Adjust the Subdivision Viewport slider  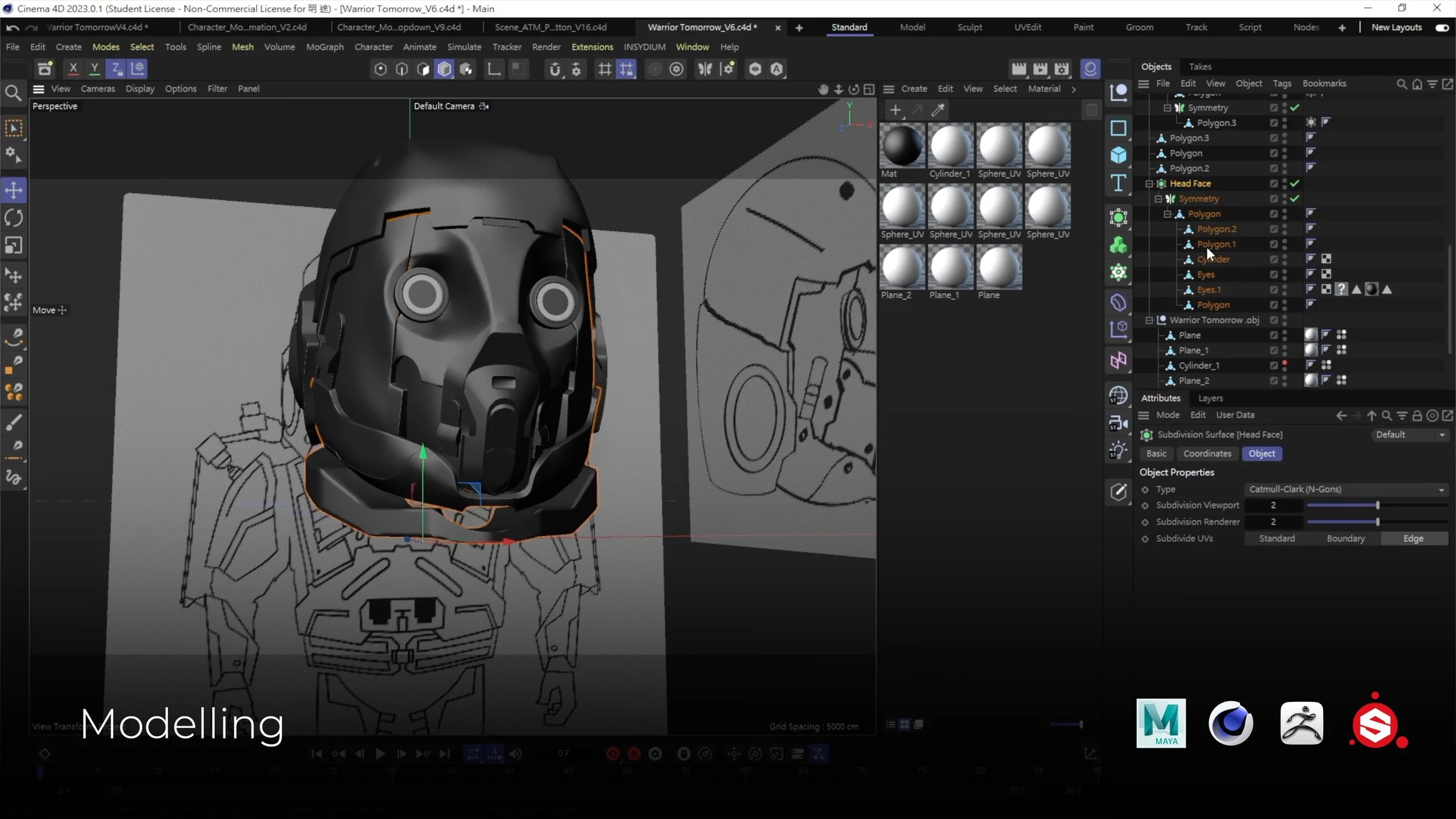1377,506
